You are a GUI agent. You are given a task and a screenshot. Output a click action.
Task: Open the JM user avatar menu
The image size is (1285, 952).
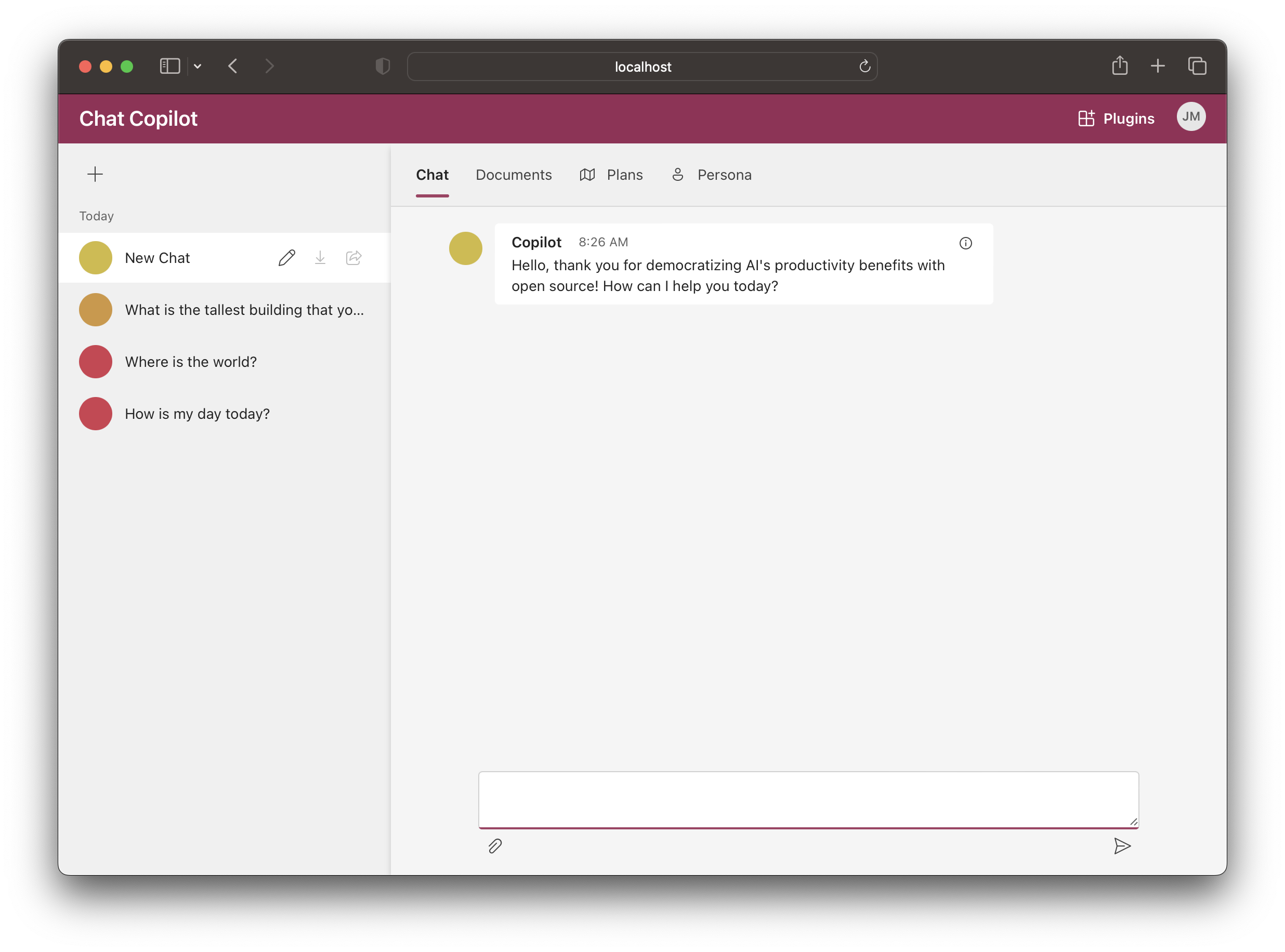[x=1190, y=117]
